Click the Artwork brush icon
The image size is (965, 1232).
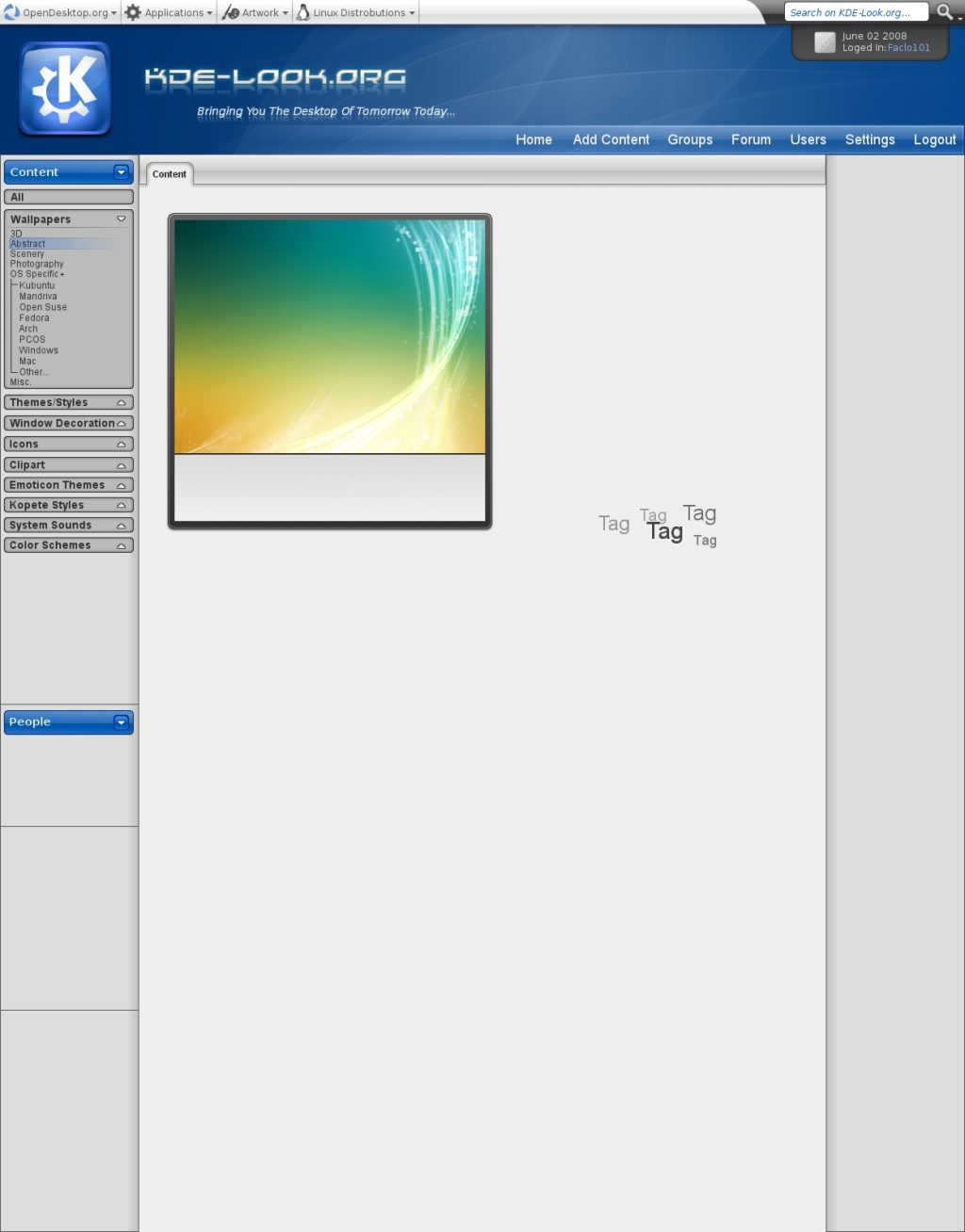point(231,12)
